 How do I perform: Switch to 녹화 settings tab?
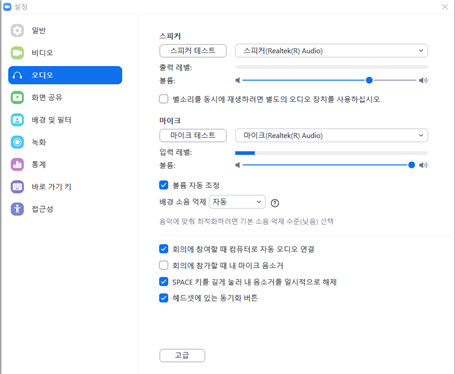coord(65,142)
